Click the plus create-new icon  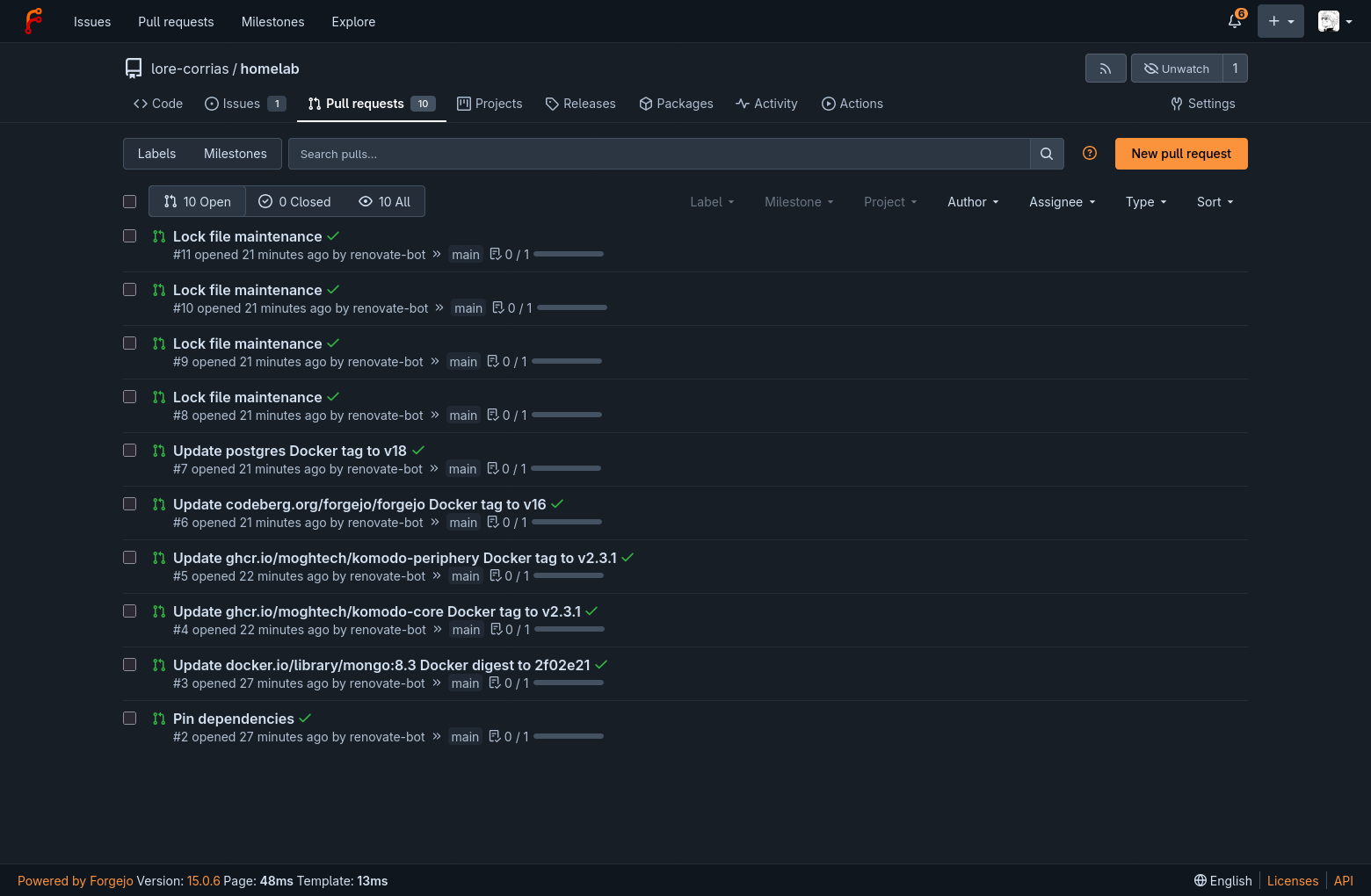click(x=1280, y=21)
